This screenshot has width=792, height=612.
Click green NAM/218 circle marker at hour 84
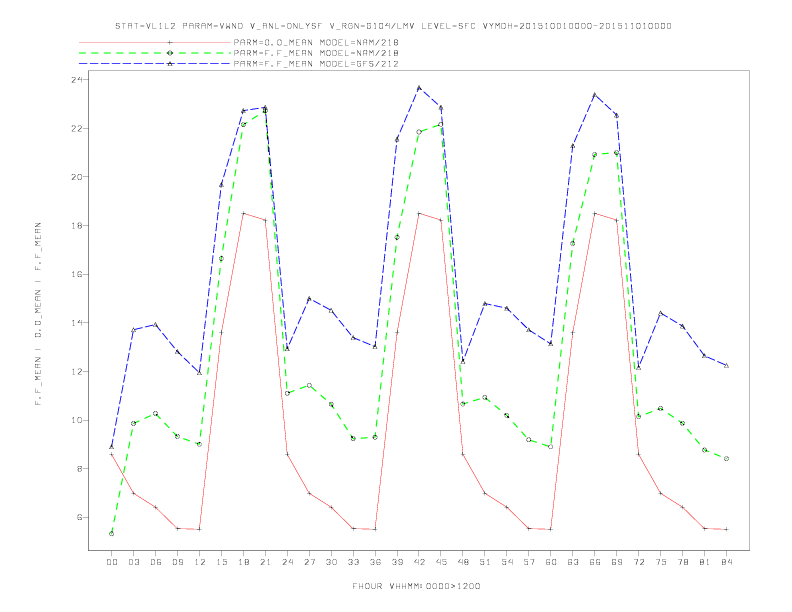pos(726,458)
